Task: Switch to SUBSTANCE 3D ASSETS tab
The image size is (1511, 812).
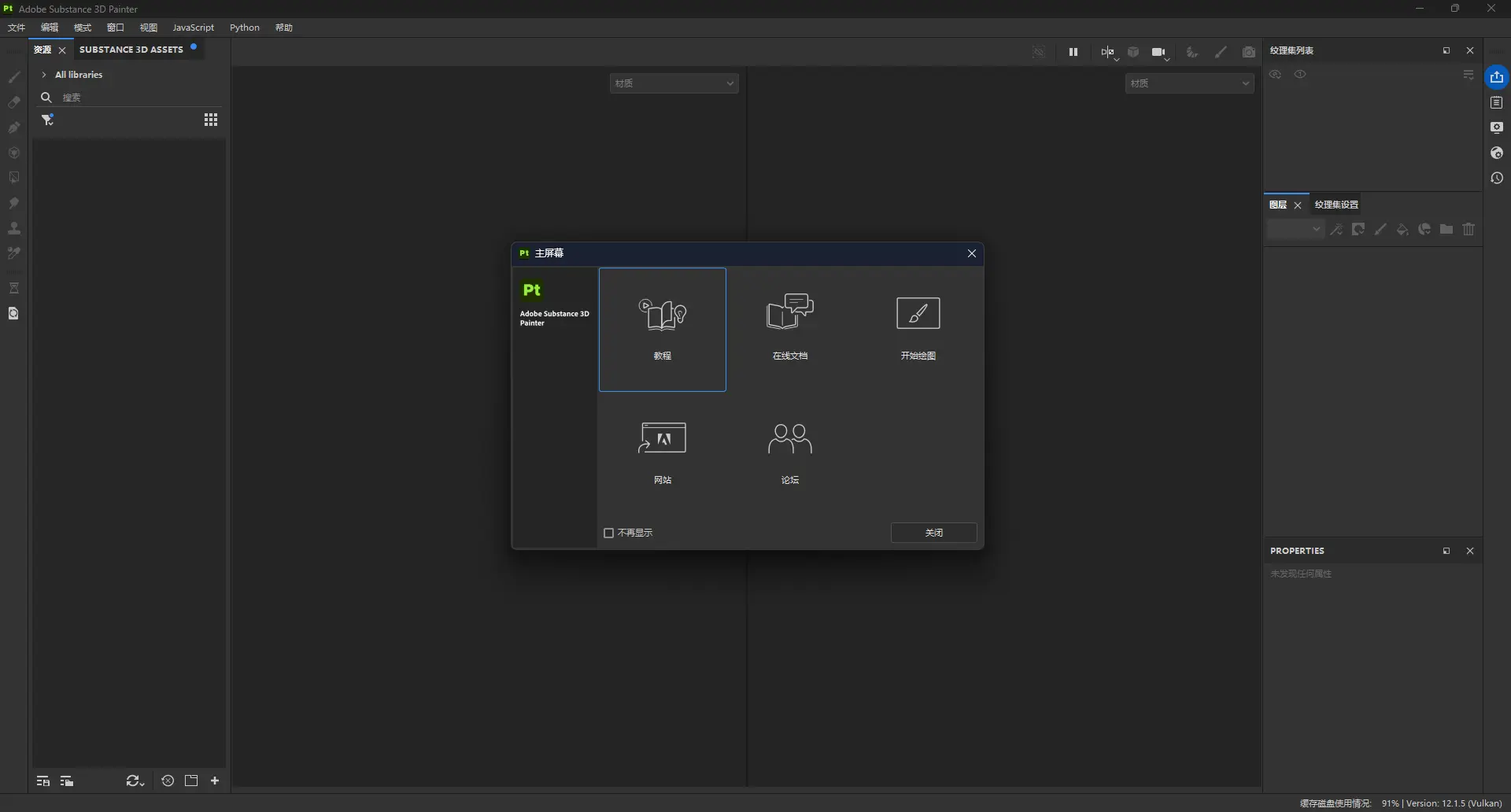Action: (131, 50)
